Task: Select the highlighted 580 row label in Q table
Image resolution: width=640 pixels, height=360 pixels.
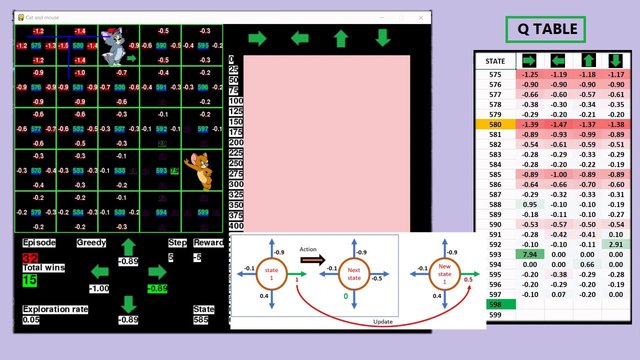Action: [x=495, y=124]
